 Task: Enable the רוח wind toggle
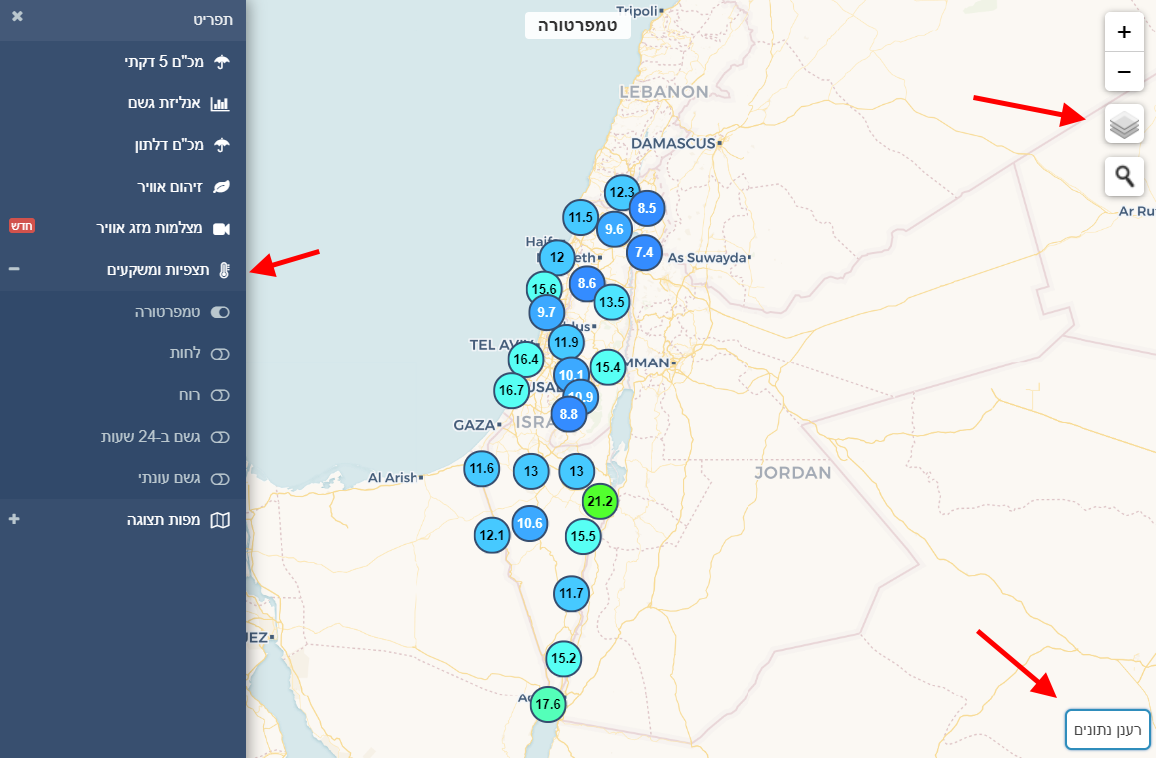(220, 395)
